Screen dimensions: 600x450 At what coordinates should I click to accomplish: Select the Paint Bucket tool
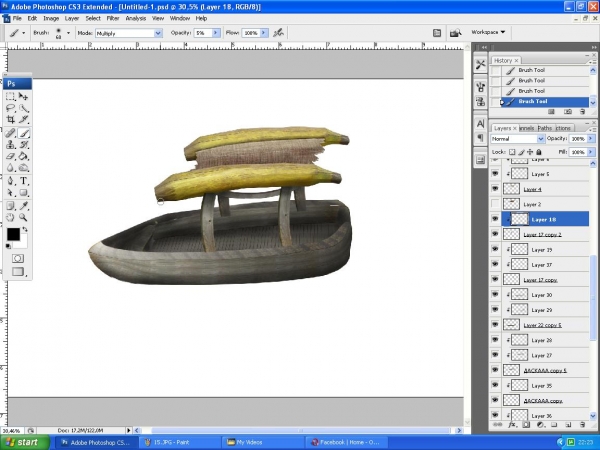click(x=23, y=156)
